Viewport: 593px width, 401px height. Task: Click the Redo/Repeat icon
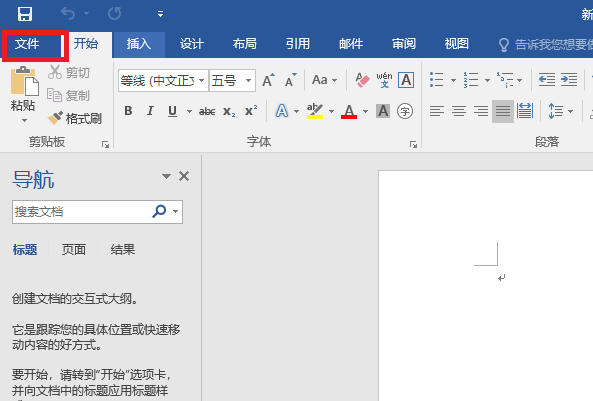(x=115, y=14)
